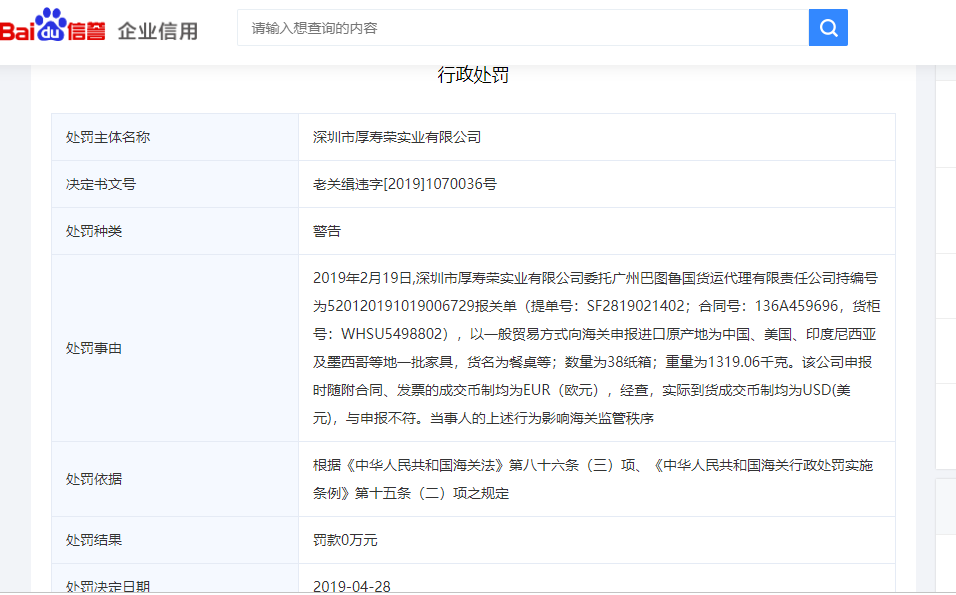Image resolution: width=956 pixels, height=595 pixels.
Task: Select company name 深圳市厚寿荣实业有限公司 in first row
Action: tap(397, 137)
